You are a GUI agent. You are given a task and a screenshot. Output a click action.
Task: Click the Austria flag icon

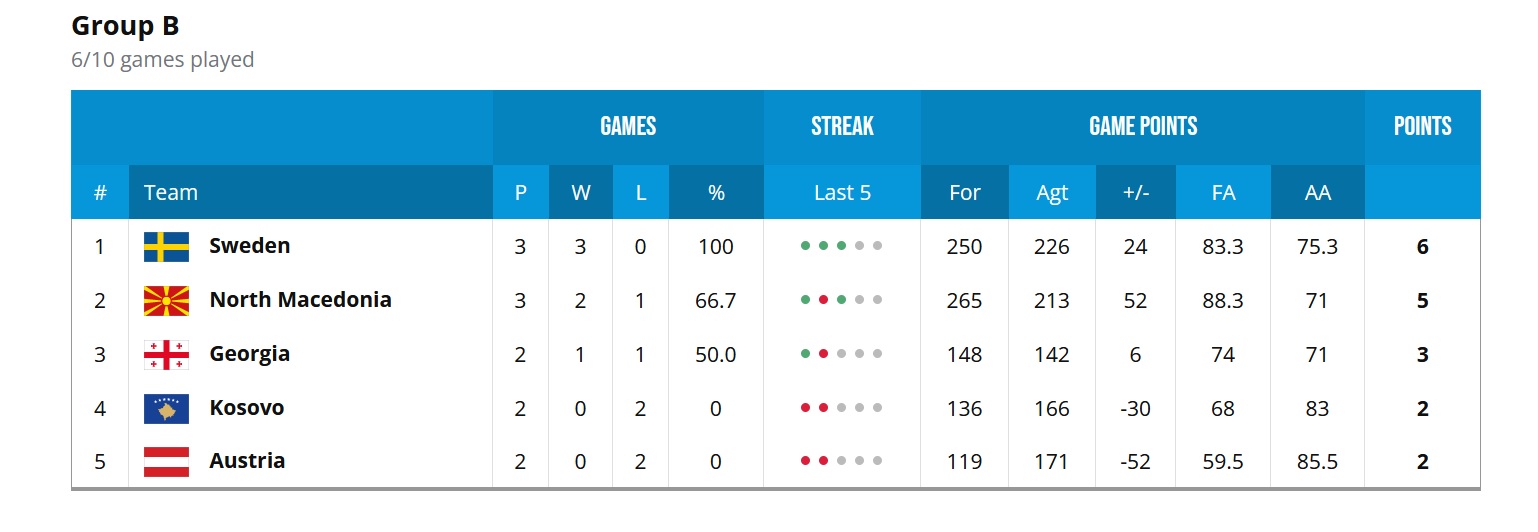[x=166, y=462]
